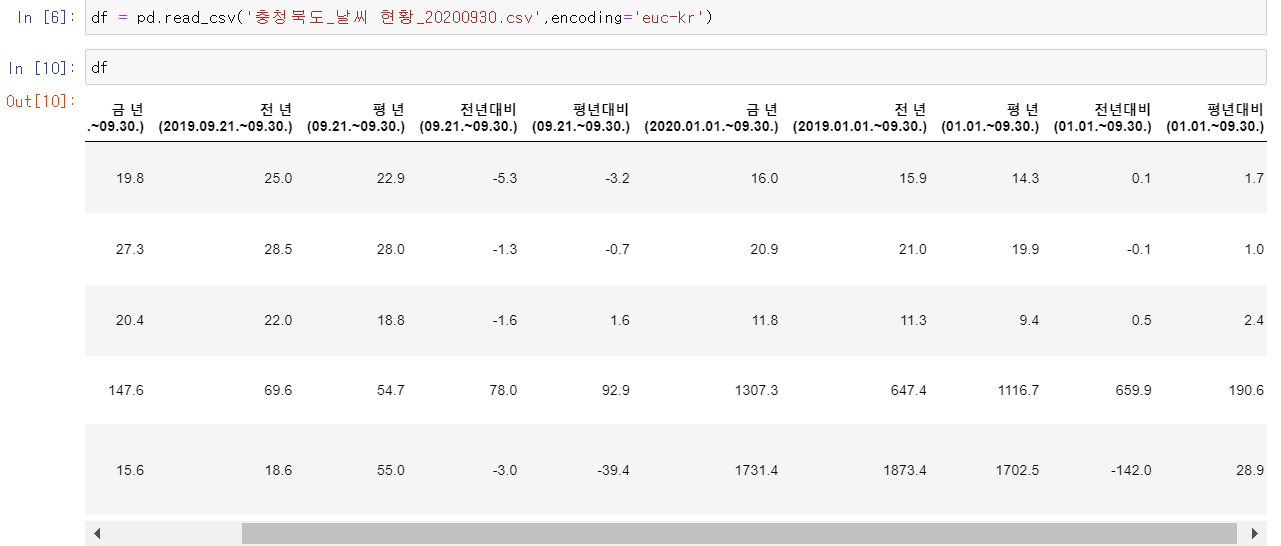The image size is (1281, 546).
Task: Click the table cell with value 15.6
Action: 130,470
